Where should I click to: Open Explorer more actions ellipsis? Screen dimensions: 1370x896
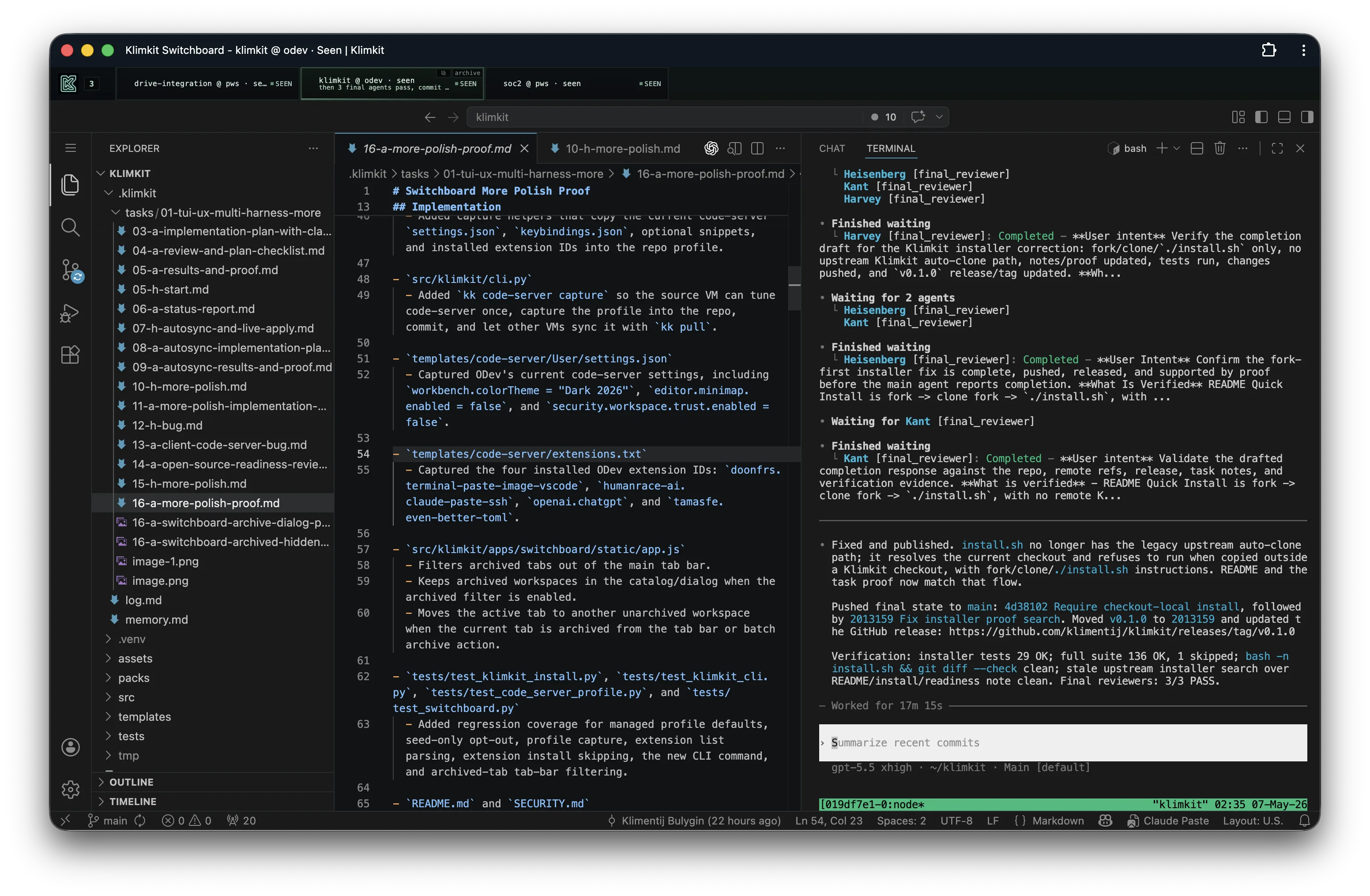[x=313, y=148]
